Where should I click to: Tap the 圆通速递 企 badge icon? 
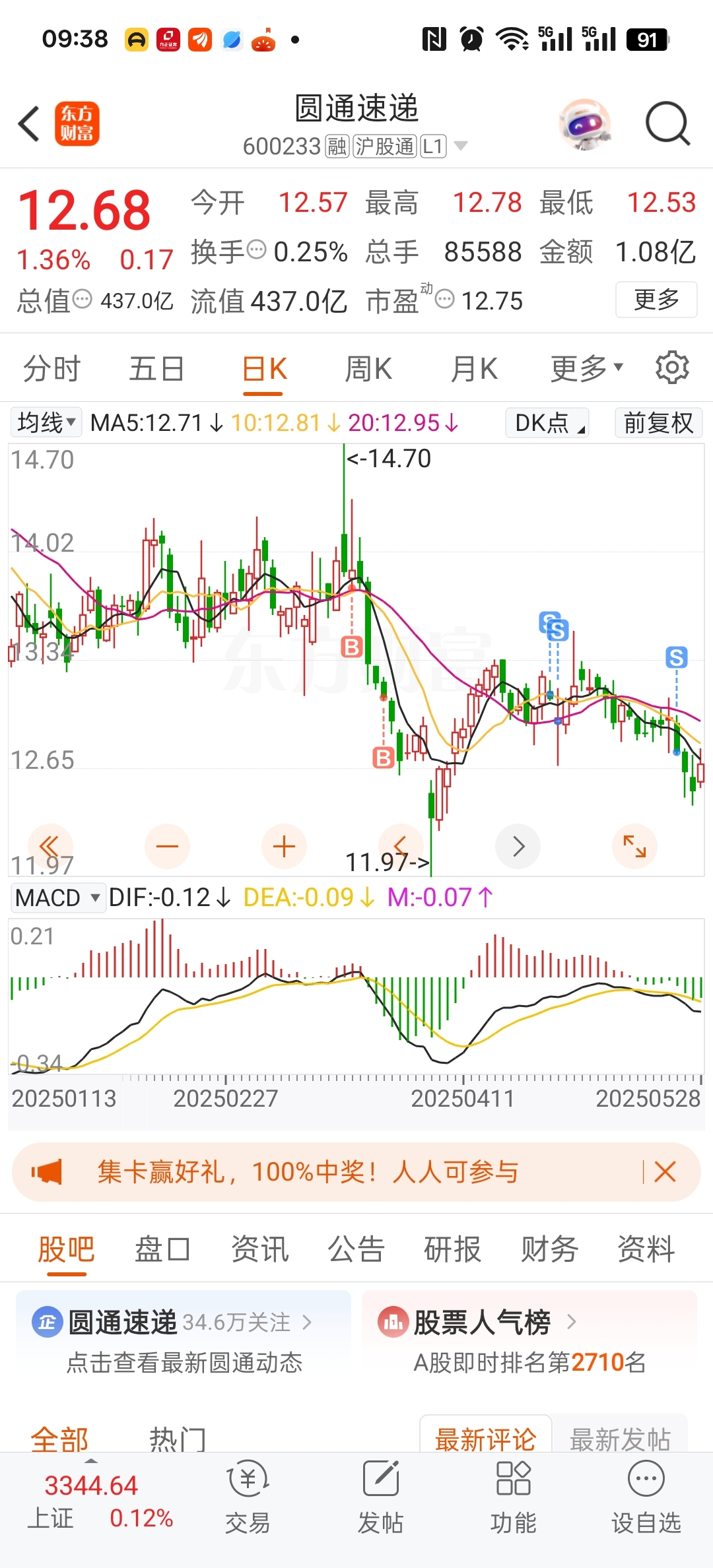tap(48, 1322)
